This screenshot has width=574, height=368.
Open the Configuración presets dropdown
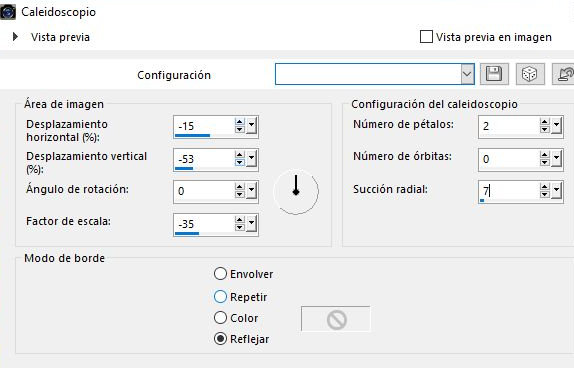click(x=467, y=74)
